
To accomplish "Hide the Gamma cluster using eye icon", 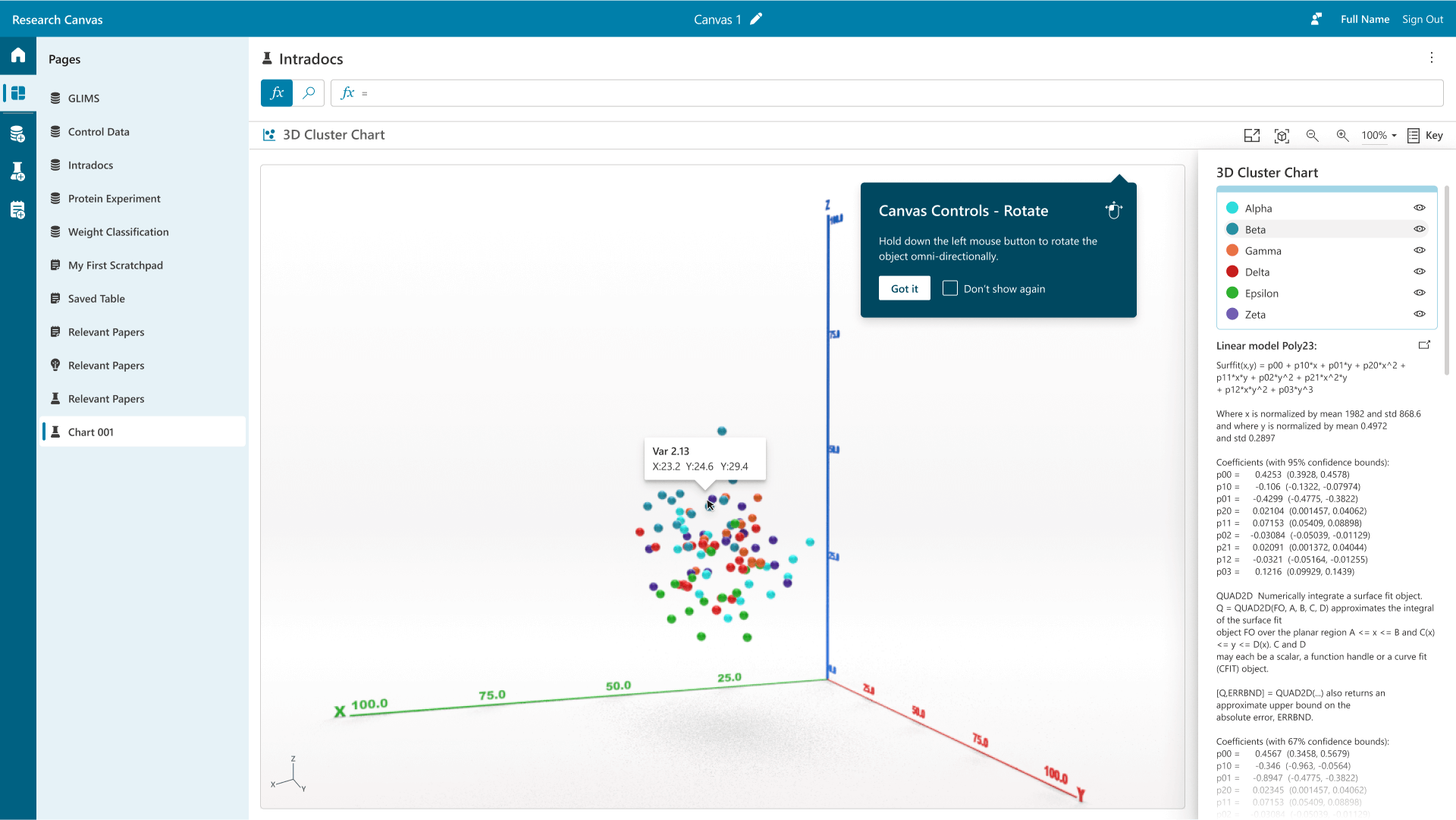I will click(1419, 250).
